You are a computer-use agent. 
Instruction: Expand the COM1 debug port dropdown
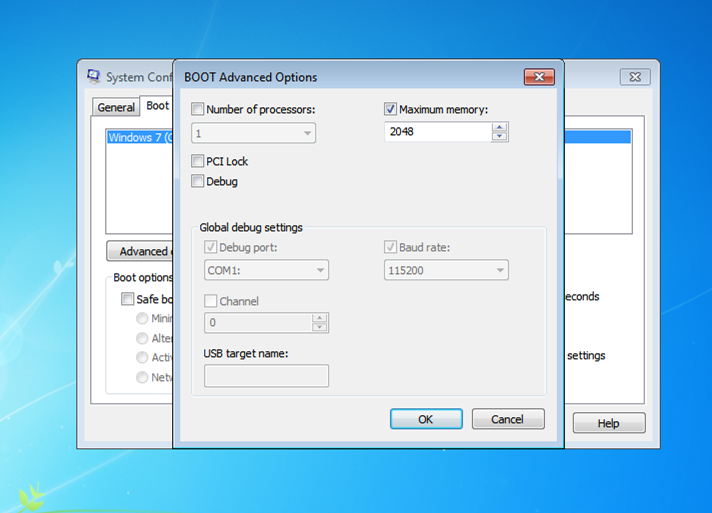pyautogui.click(x=320, y=270)
